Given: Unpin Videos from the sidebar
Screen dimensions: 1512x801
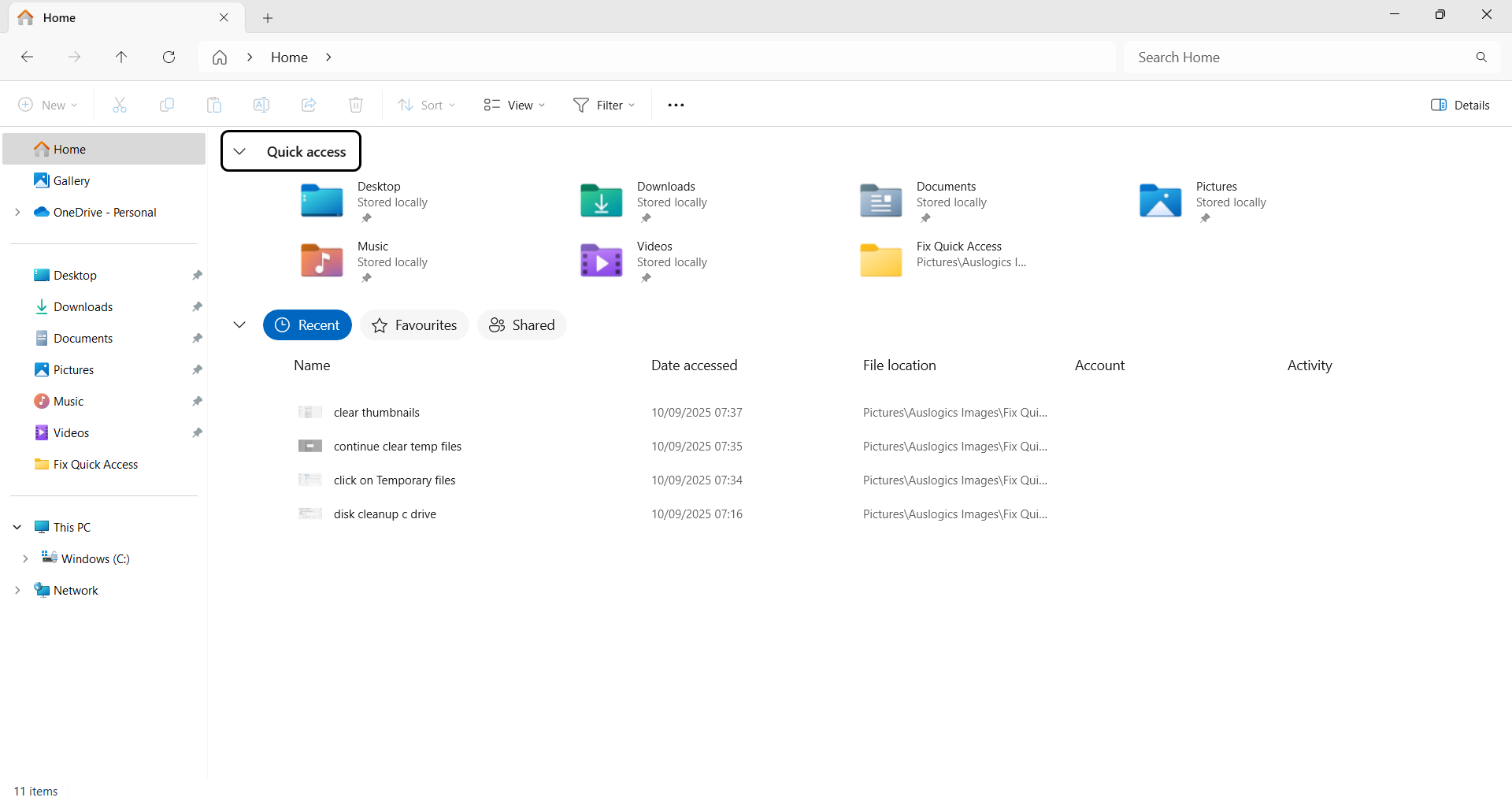Looking at the screenshot, I should 197,432.
